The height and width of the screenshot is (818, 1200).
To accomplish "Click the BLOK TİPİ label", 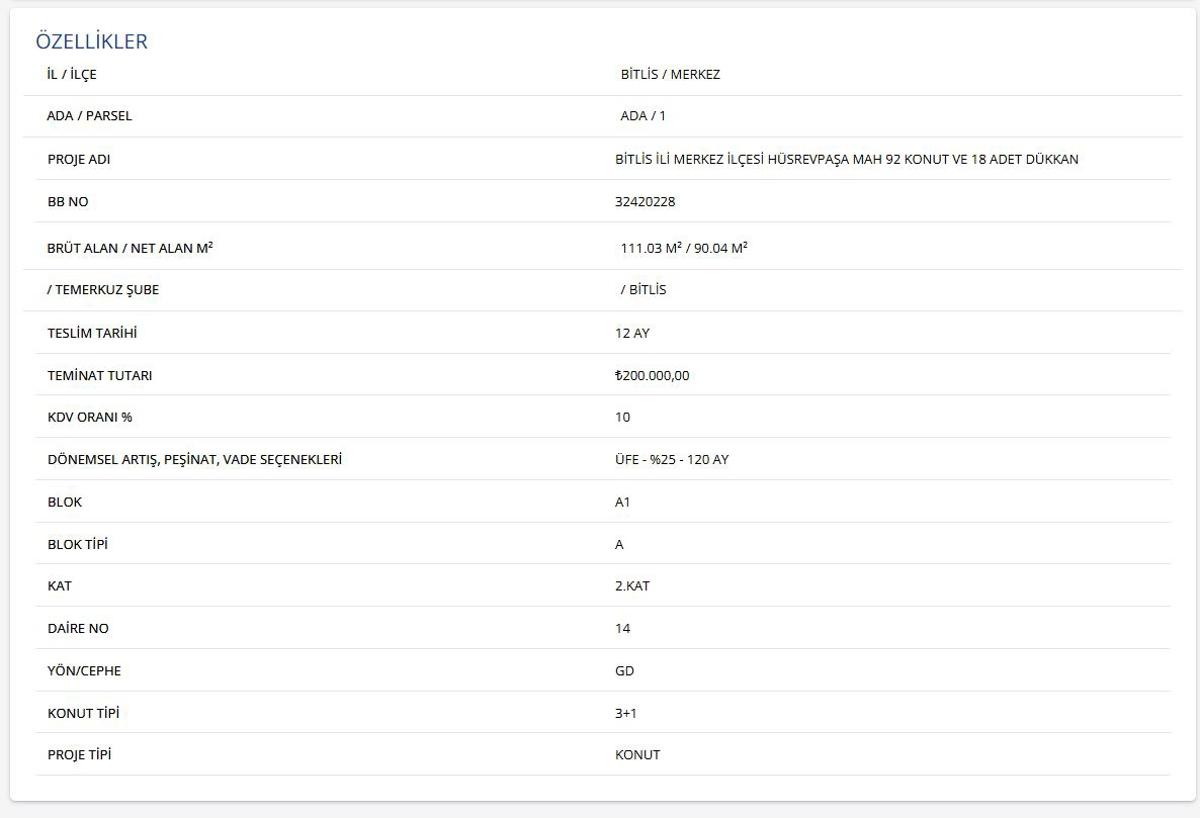I will [x=77, y=545].
